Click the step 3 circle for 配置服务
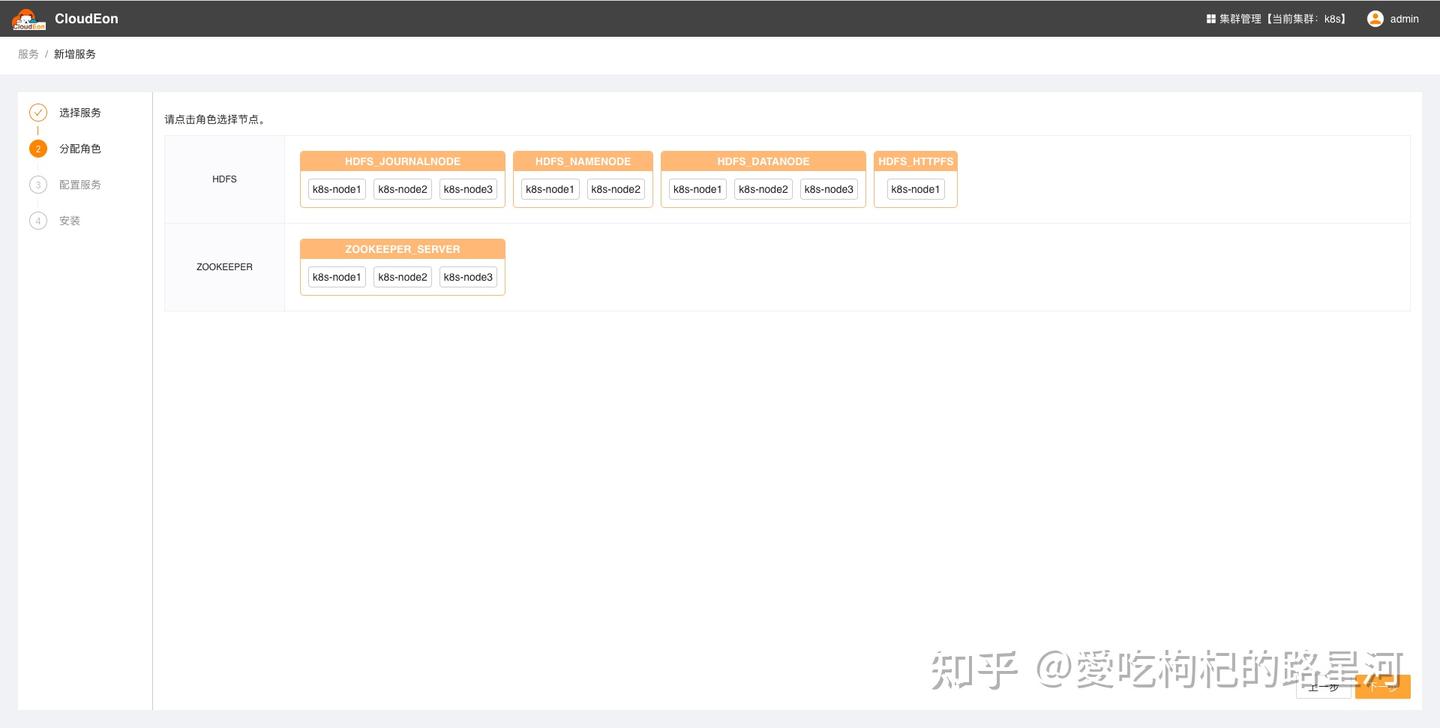 [38, 184]
